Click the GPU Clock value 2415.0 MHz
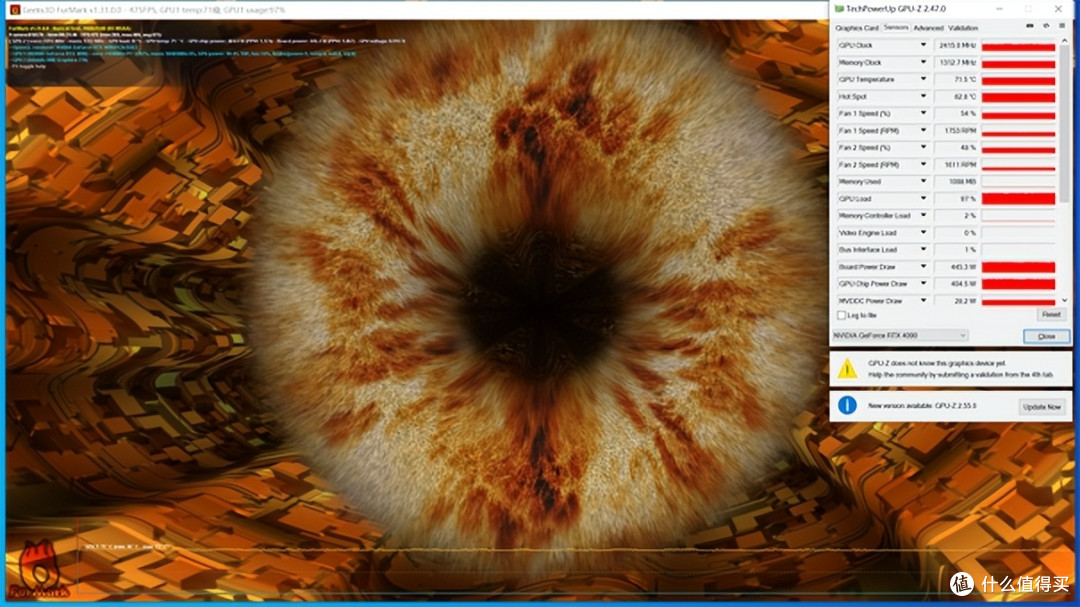 [x=957, y=45]
